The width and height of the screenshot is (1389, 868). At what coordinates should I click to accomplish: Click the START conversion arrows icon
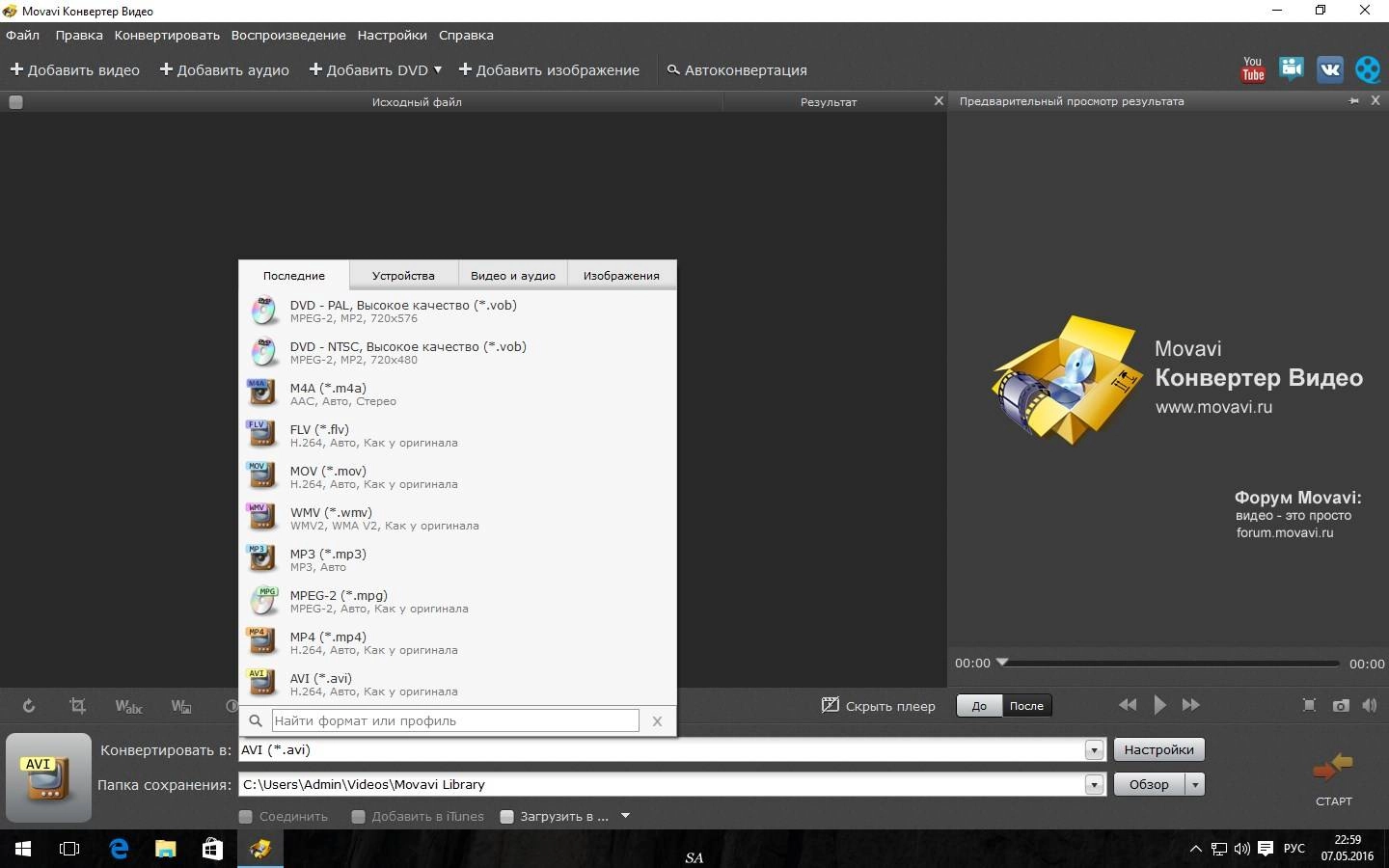pyautogui.click(x=1333, y=768)
